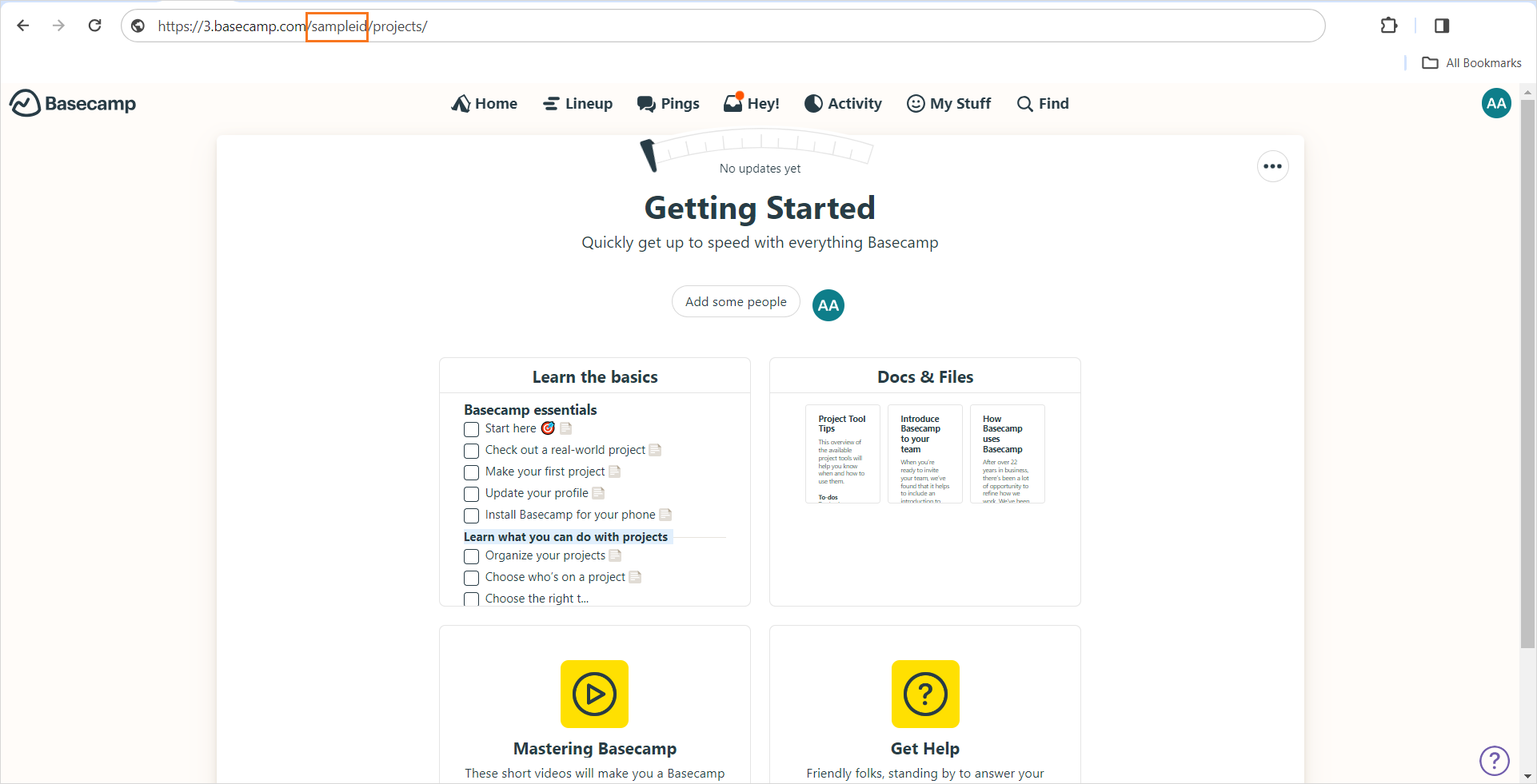1537x784 pixels.
Task: Check the Check out a real-world project to-do
Action: tap(472, 451)
